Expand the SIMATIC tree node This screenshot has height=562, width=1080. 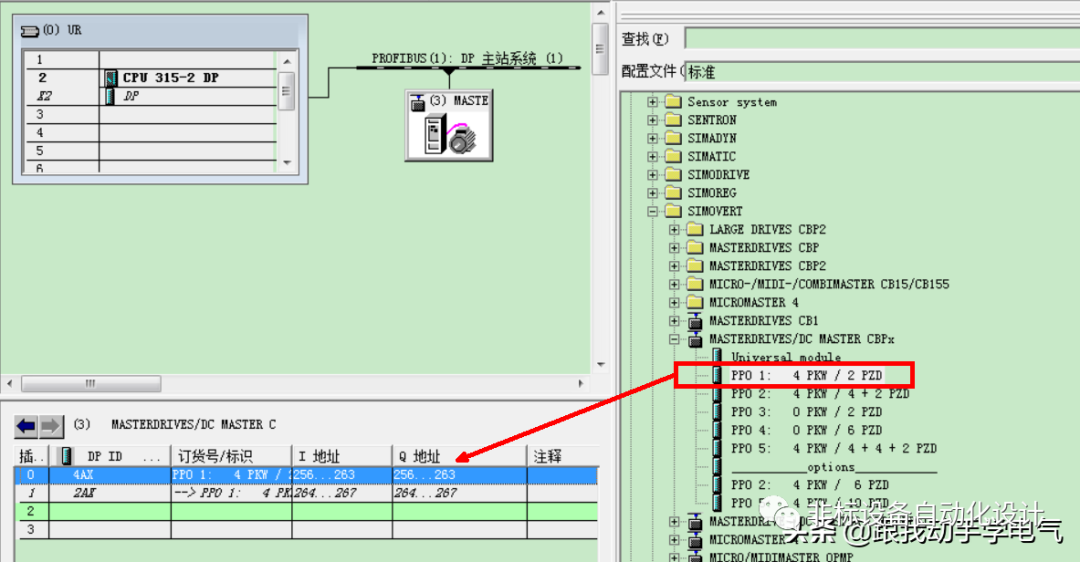pyautogui.click(x=652, y=156)
